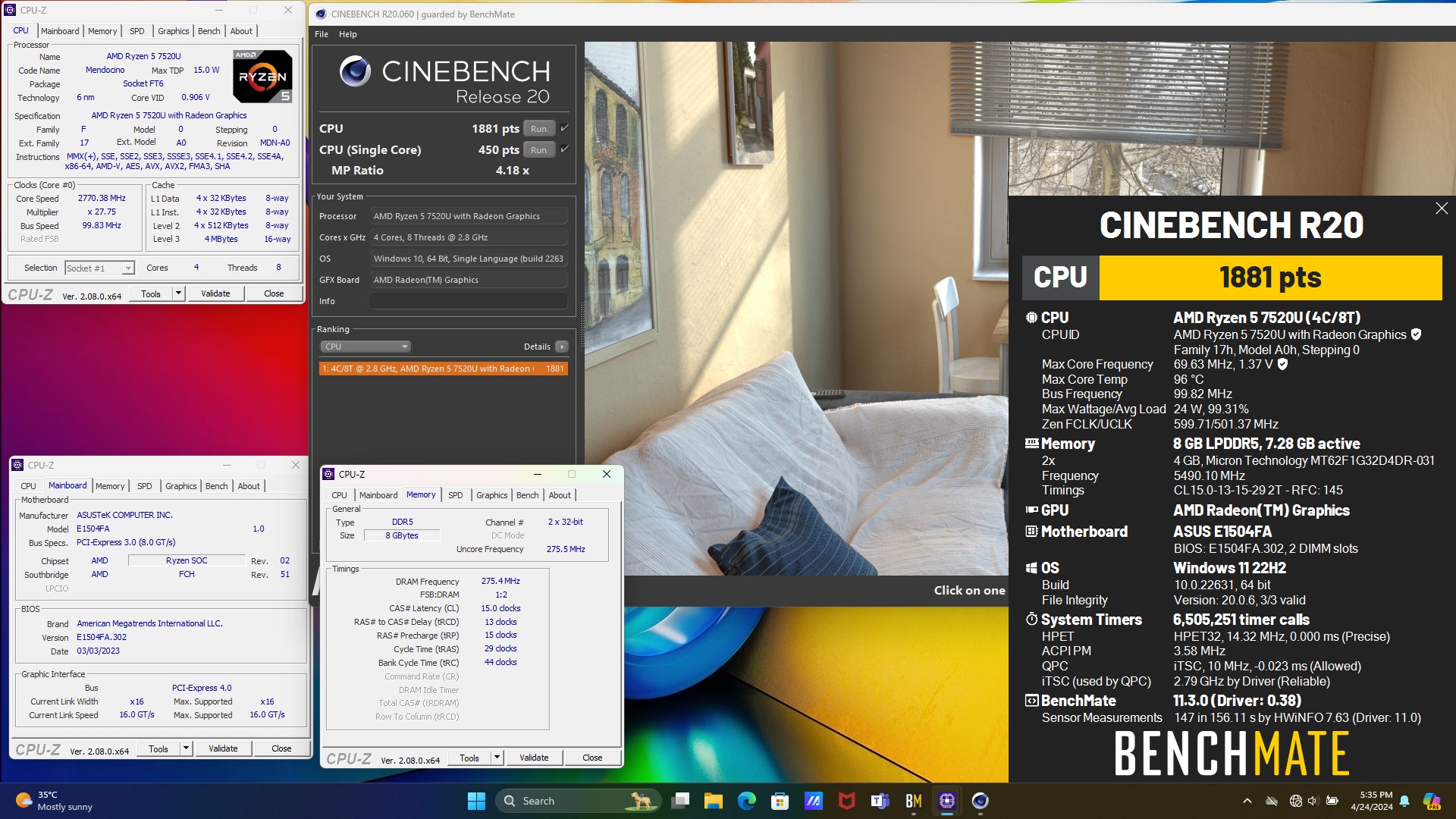Toggle the CPU test checkbox in Cinebench
The image size is (1456, 819).
[564, 128]
